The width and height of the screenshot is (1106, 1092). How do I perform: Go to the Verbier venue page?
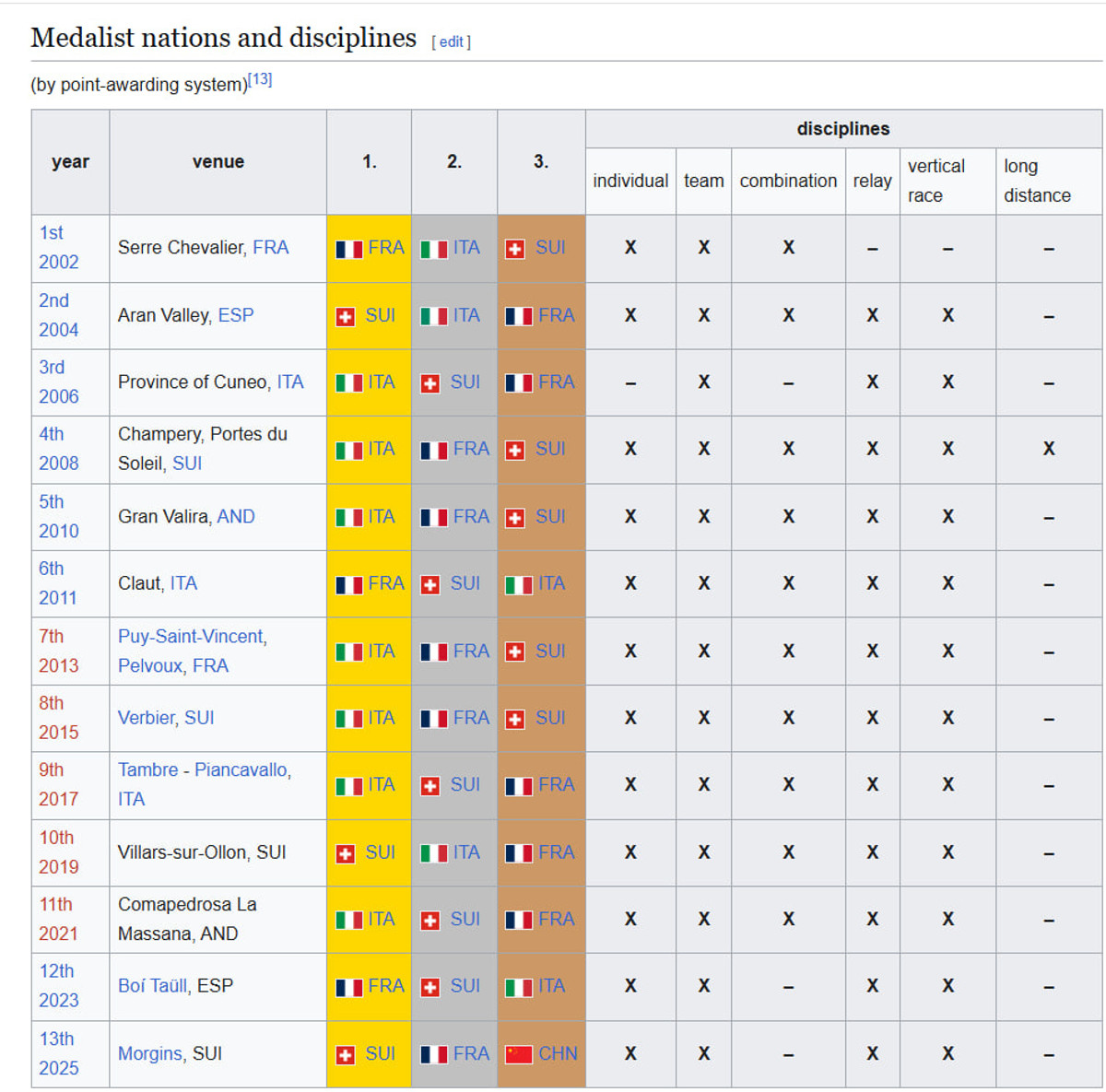(x=147, y=718)
